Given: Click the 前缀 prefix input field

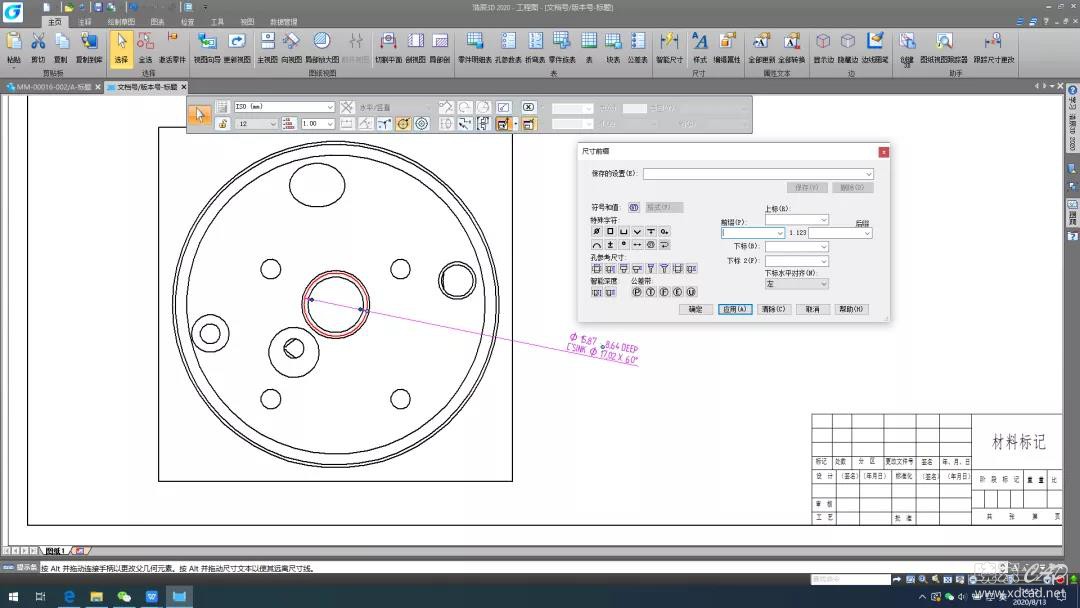Looking at the screenshot, I should click(x=747, y=233).
